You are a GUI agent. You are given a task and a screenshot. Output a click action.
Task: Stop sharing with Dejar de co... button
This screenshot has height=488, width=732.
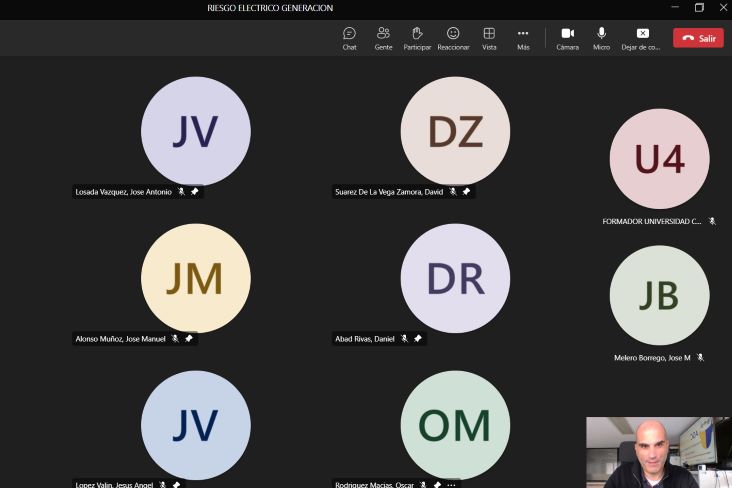pyautogui.click(x=641, y=38)
